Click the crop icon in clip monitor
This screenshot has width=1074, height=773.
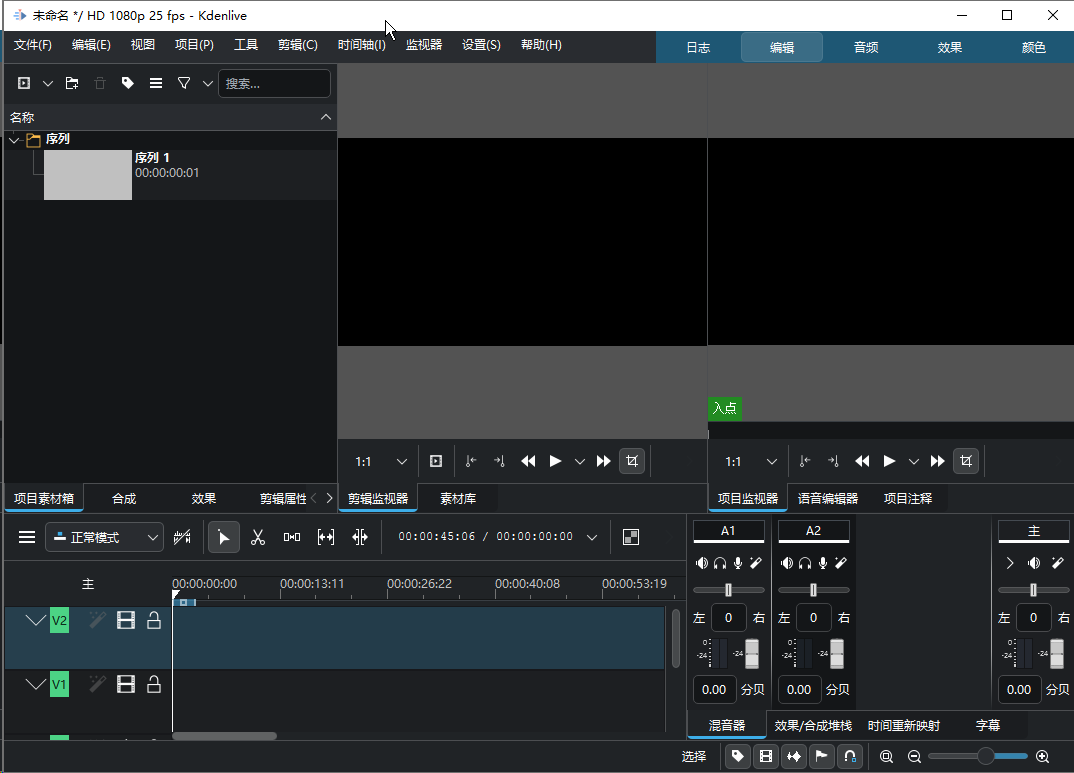(x=631, y=461)
